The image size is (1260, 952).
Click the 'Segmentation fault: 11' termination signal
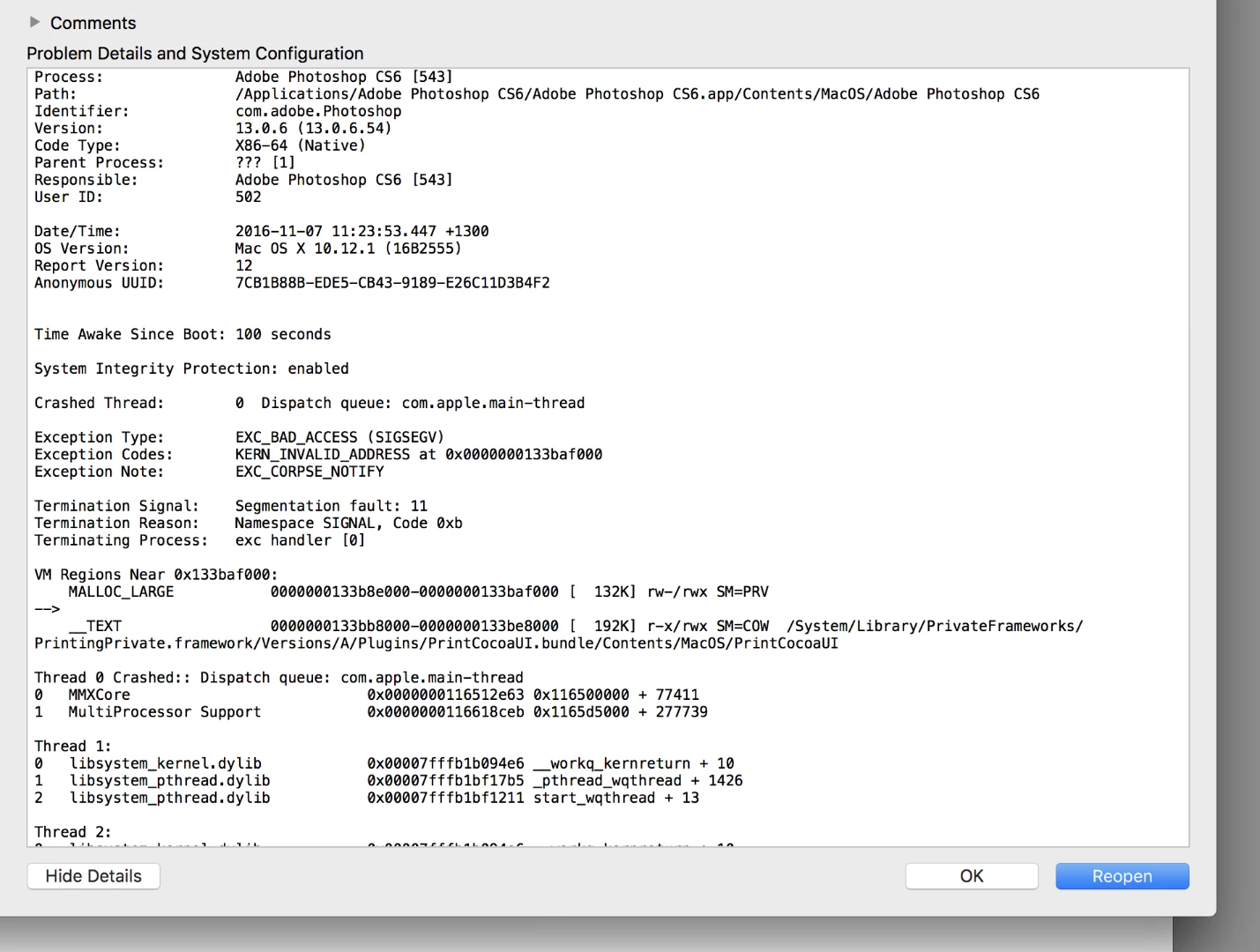[x=332, y=507]
